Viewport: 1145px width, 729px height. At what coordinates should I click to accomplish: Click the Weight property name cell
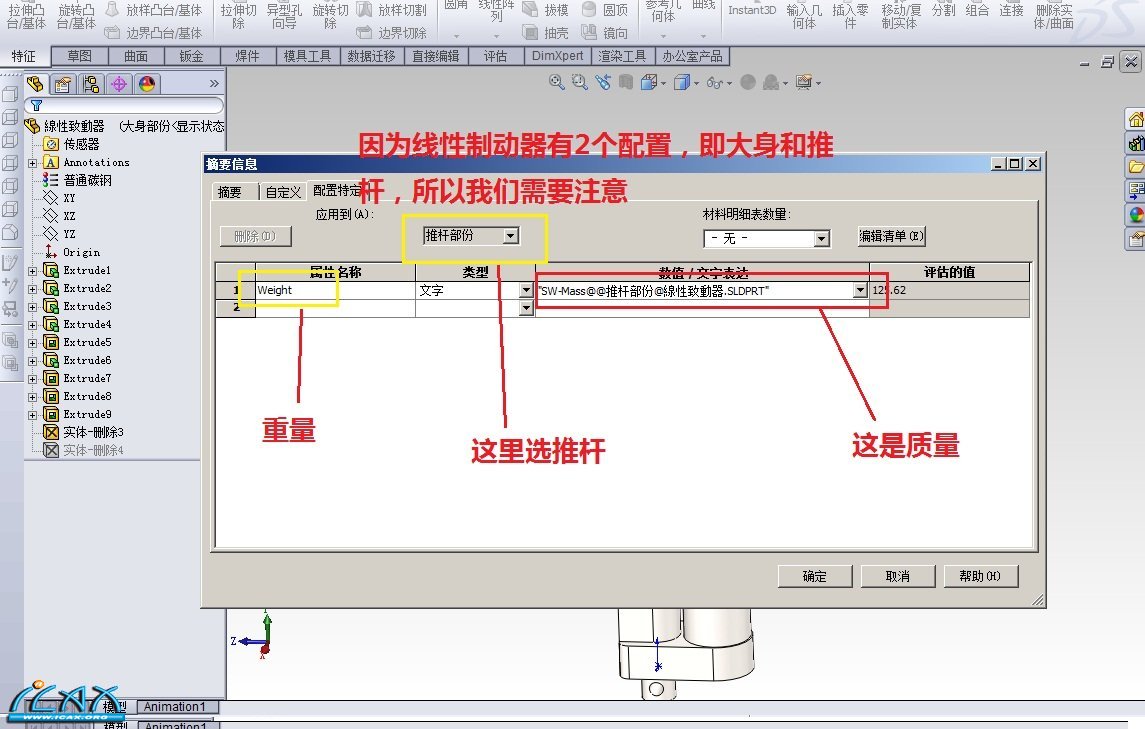[335, 291]
